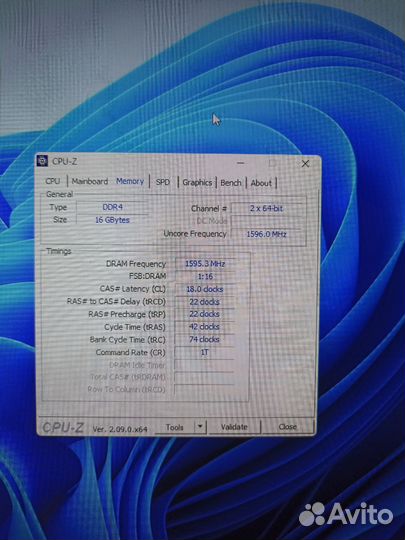Click the 16 GBytes size value
This screenshot has width=405, height=540.
pyautogui.click(x=112, y=220)
